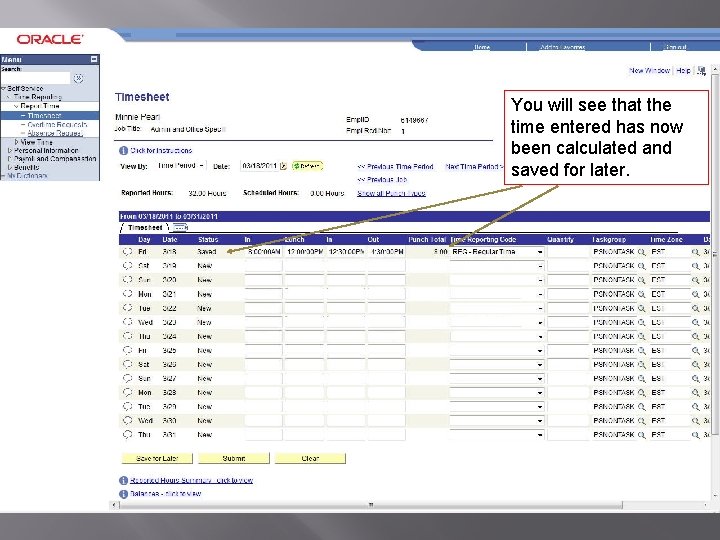Screen dimensions: 720x540
Task: Select the Timesheet grid tab
Action: 145,227
